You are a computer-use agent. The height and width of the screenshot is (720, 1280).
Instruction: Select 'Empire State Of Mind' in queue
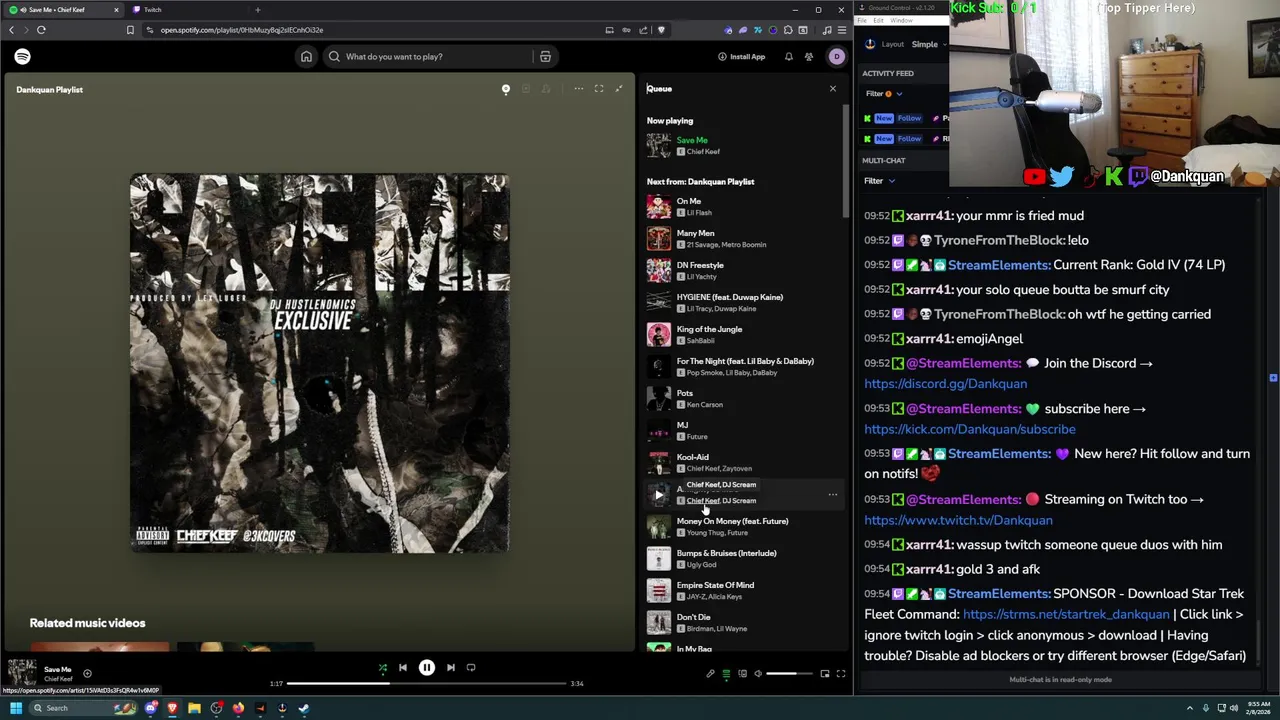point(744,591)
